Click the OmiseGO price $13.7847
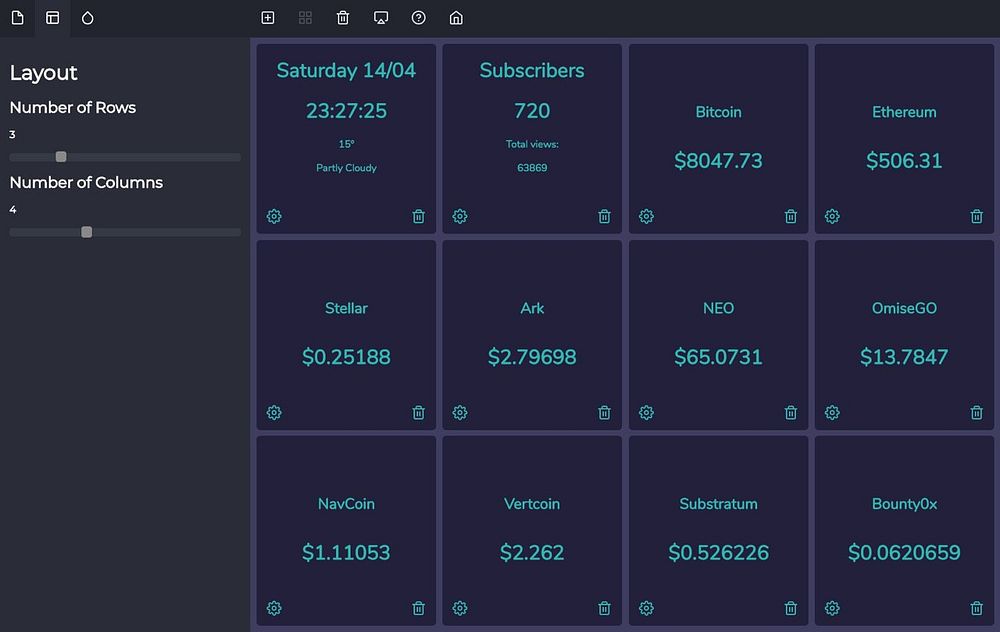Image resolution: width=1000 pixels, height=632 pixels. point(904,357)
